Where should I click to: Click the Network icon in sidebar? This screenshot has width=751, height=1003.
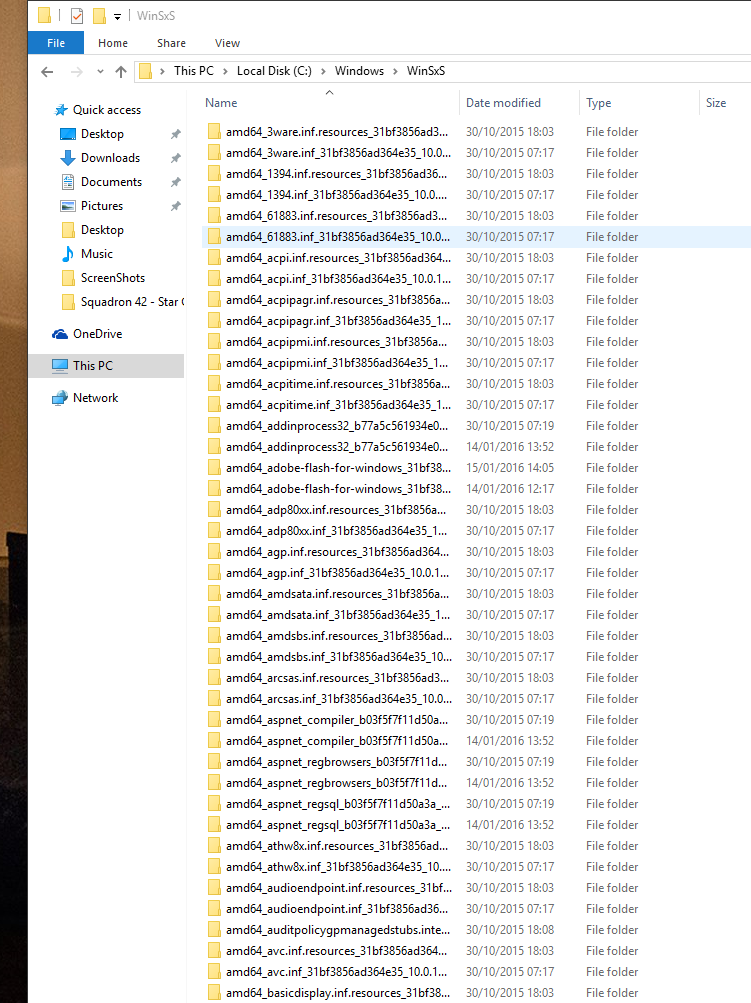[x=60, y=398]
